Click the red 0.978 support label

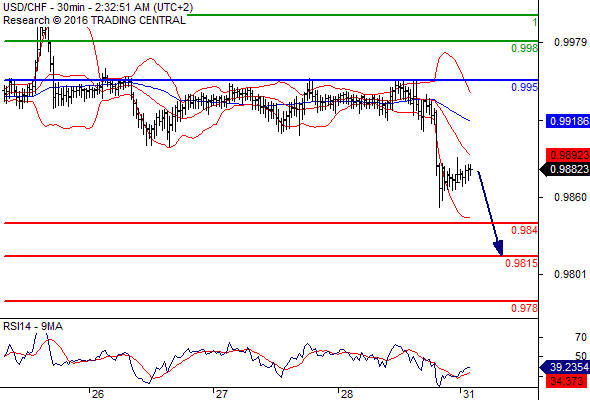point(524,308)
